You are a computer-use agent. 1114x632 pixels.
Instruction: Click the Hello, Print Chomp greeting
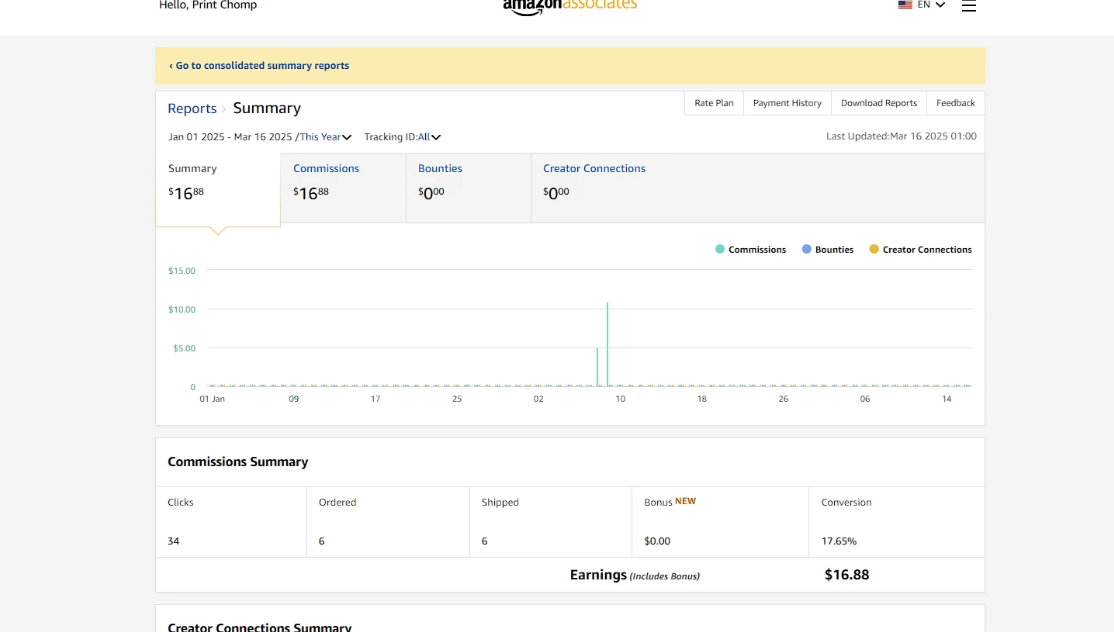[x=208, y=5]
